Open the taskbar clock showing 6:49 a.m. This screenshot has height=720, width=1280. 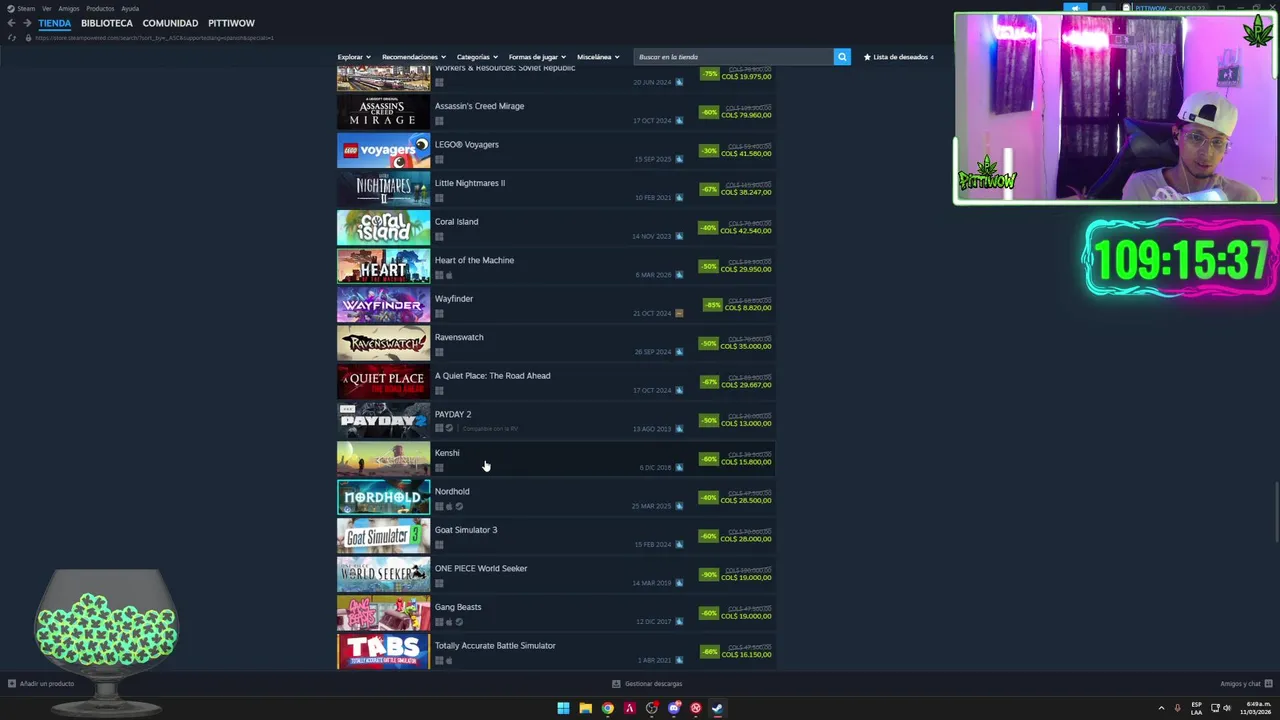(x=1254, y=708)
